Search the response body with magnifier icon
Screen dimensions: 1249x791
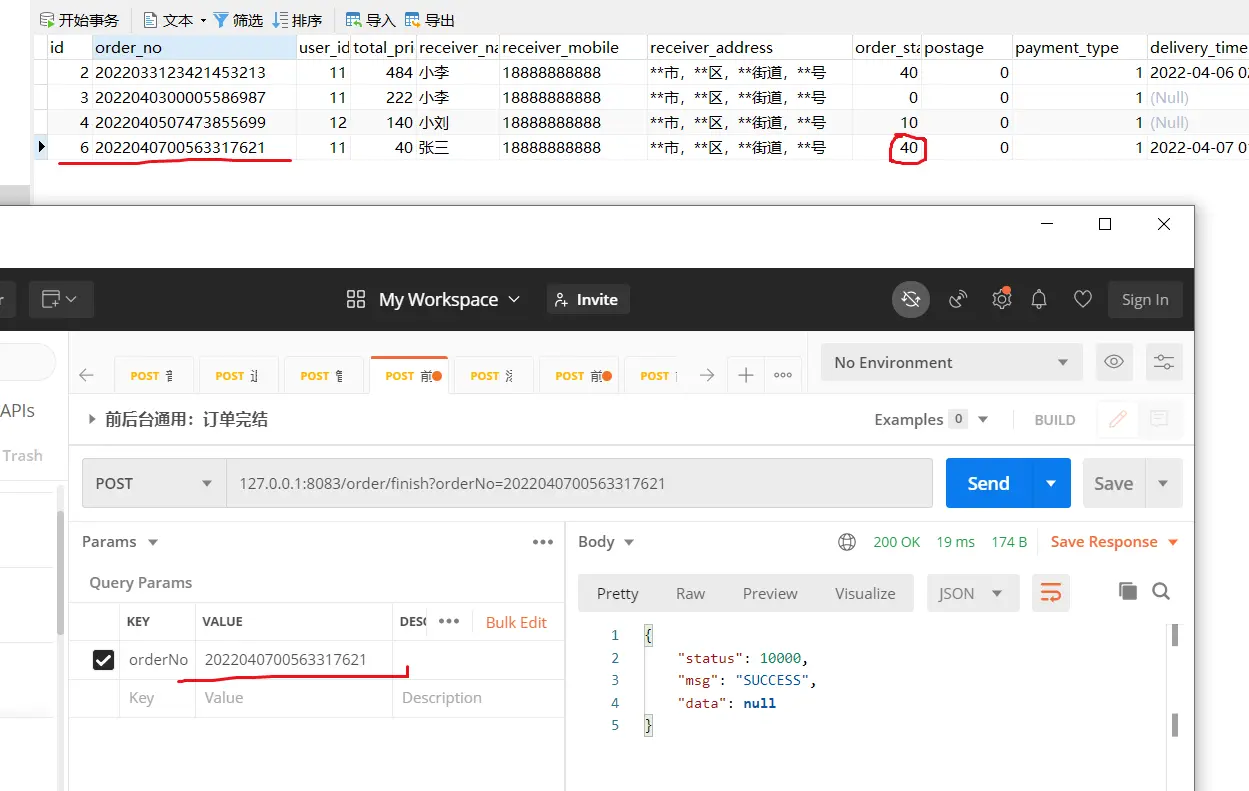(x=1161, y=591)
